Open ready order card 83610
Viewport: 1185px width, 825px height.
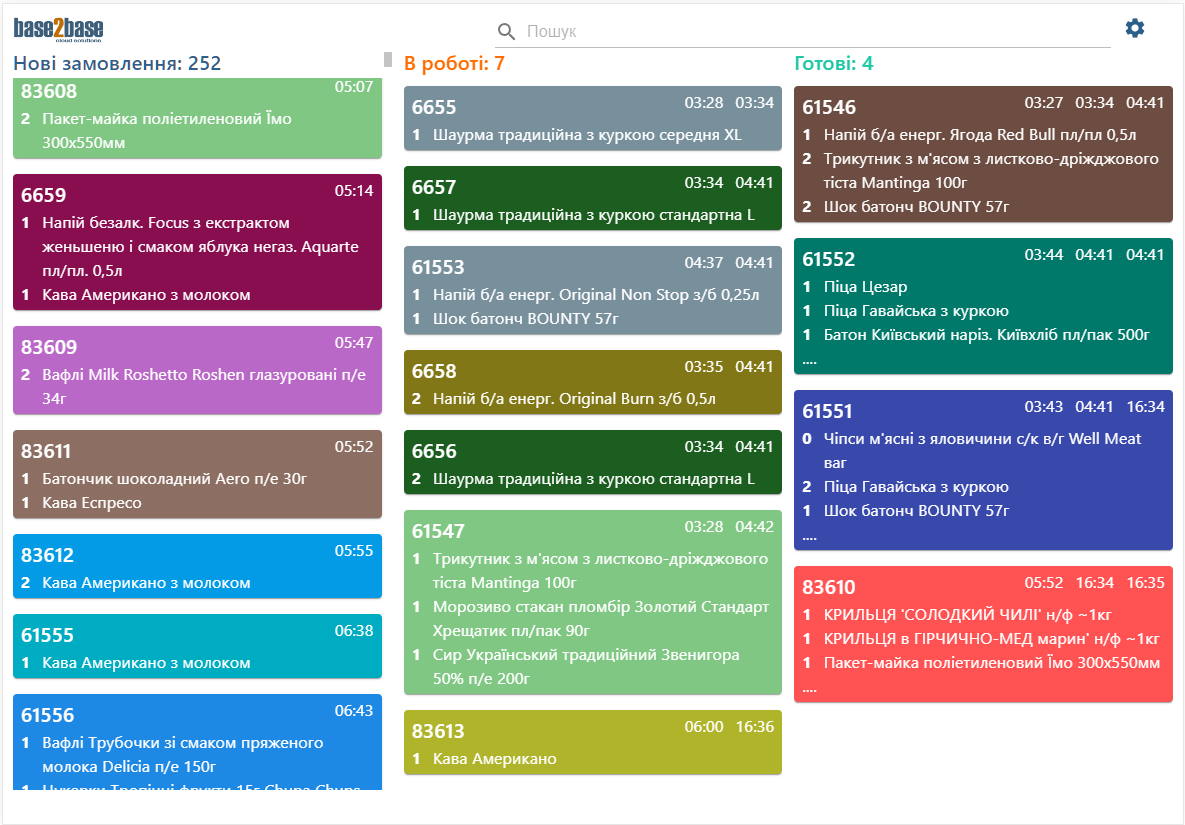pos(983,634)
